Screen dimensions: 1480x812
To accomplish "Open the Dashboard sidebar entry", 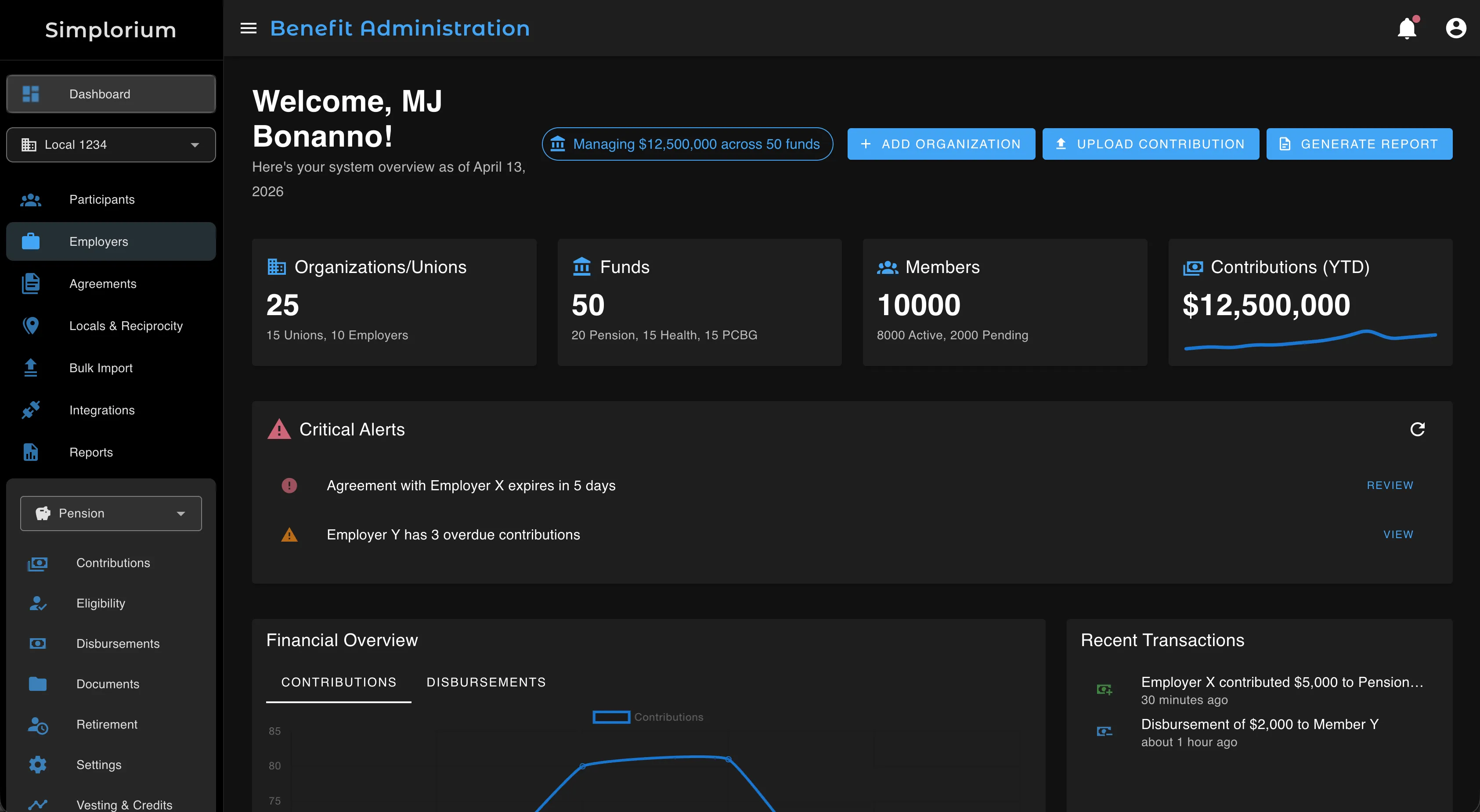I will click(99, 93).
